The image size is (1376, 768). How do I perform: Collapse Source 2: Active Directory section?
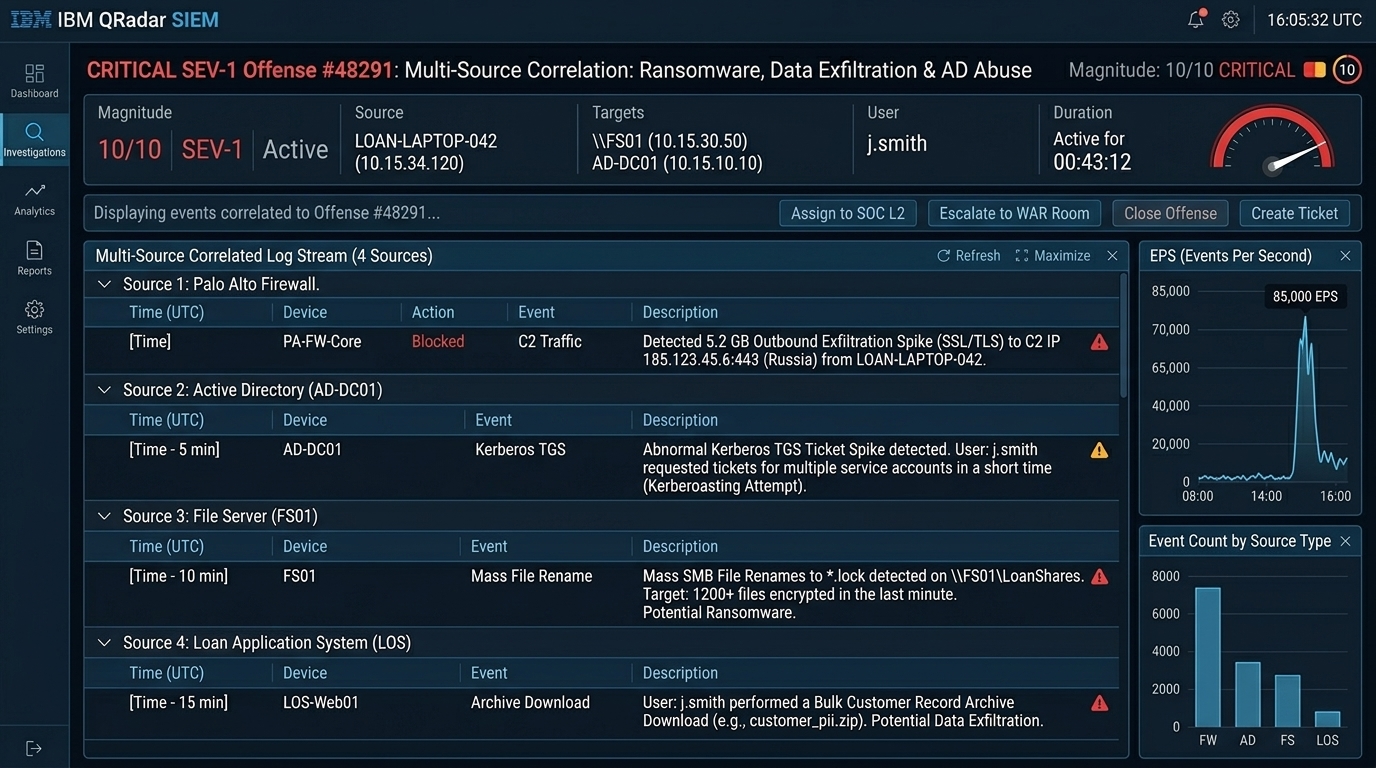pos(104,390)
